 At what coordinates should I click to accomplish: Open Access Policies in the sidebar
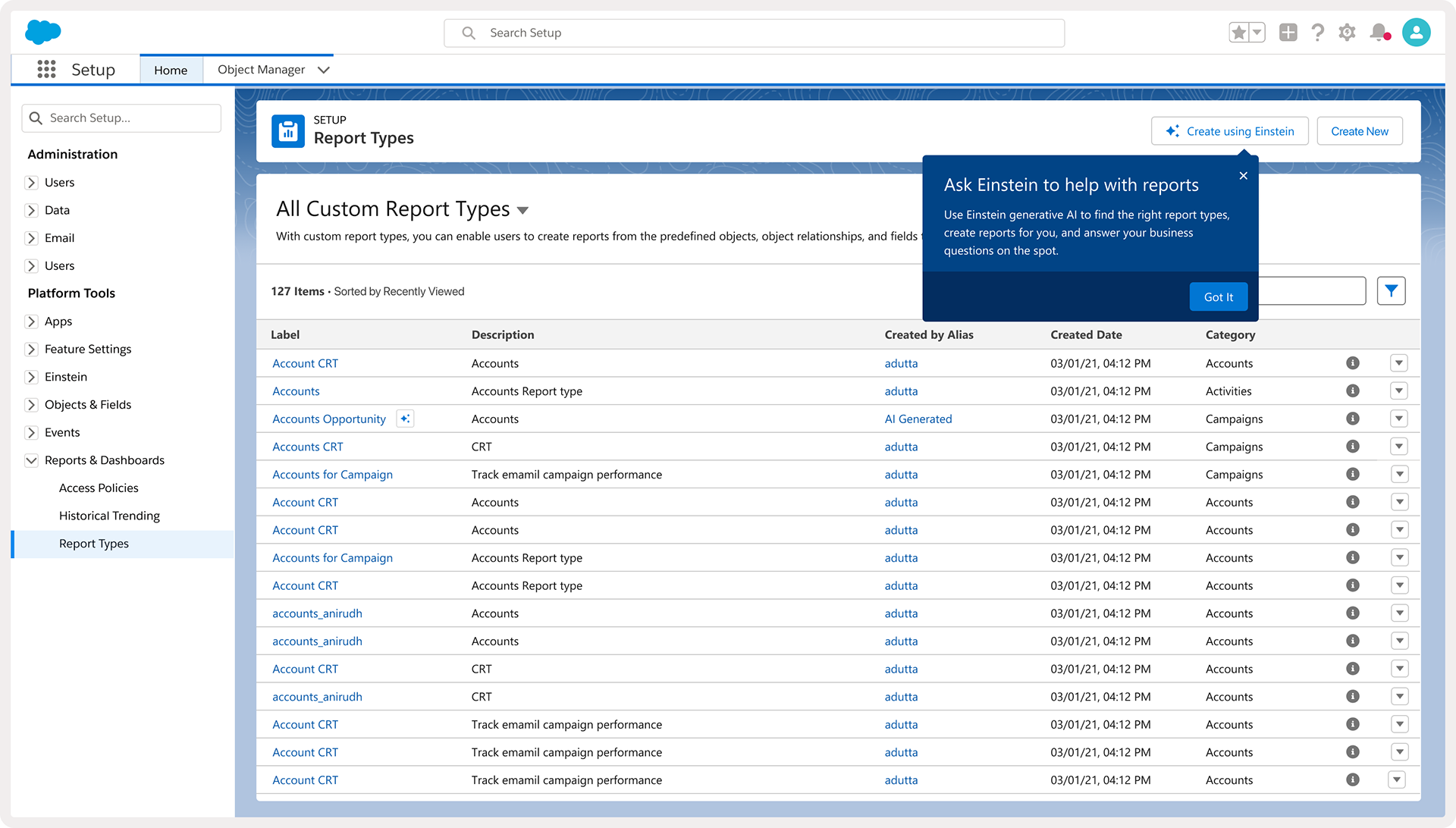click(99, 488)
